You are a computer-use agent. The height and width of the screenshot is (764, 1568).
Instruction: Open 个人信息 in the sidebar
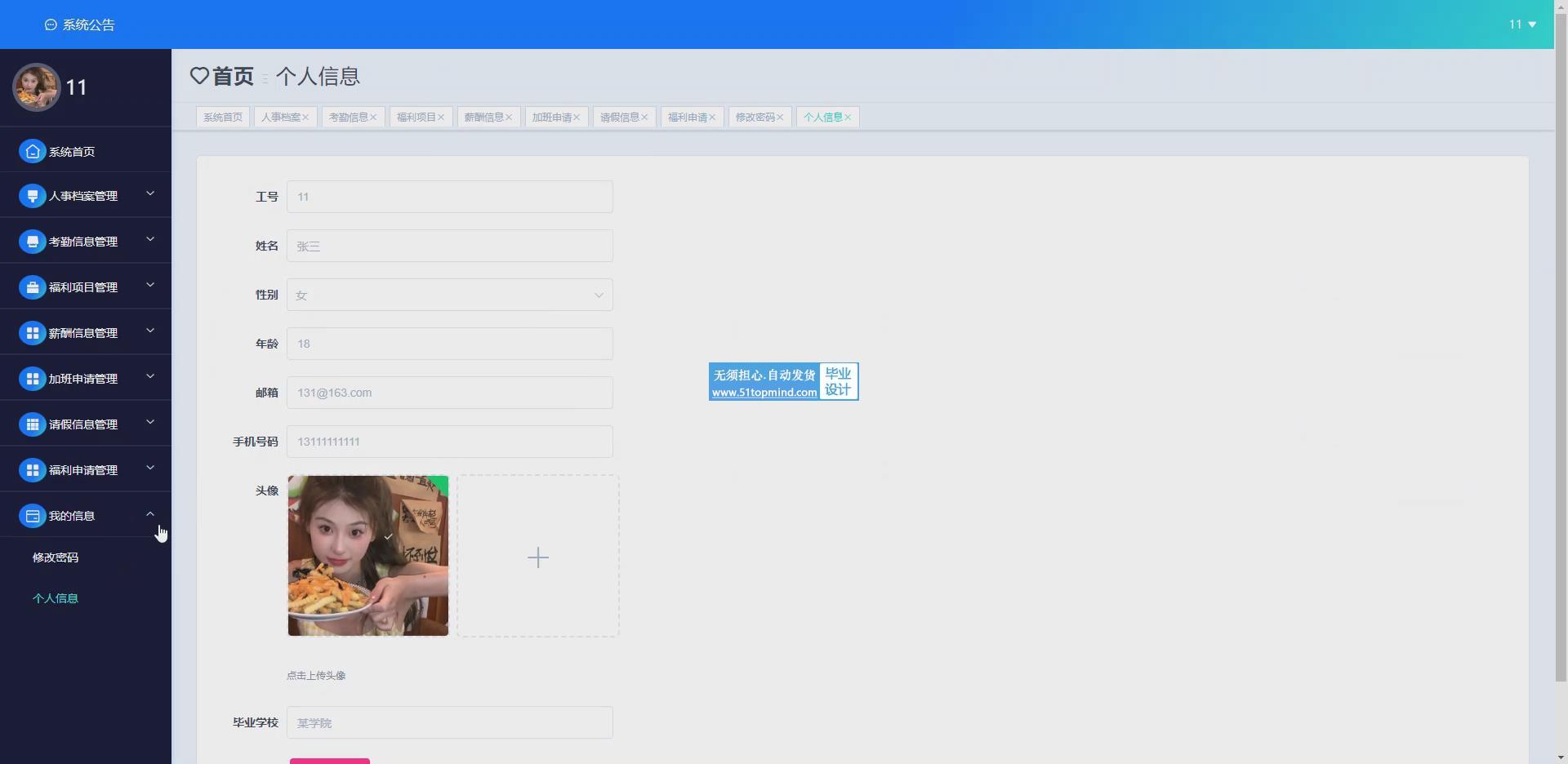pyautogui.click(x=56, y=598)
